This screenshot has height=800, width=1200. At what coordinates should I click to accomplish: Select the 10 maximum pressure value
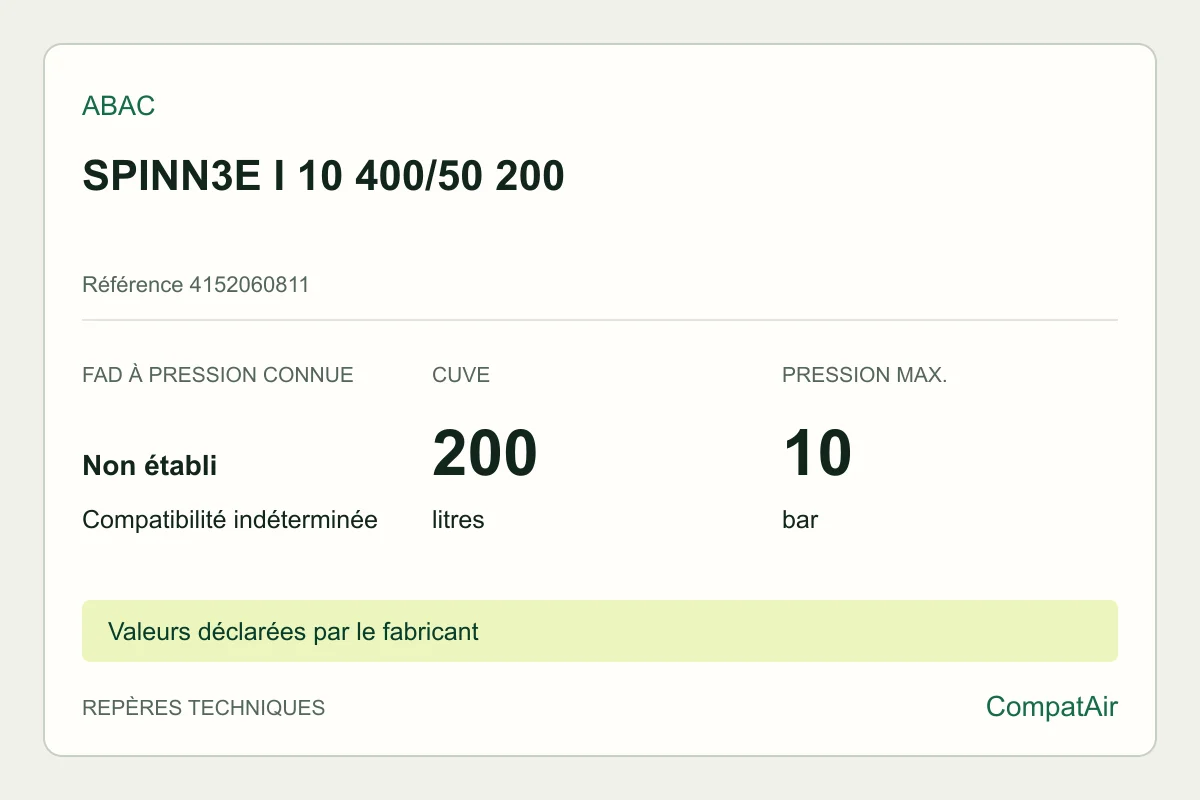tap(817, 453)
